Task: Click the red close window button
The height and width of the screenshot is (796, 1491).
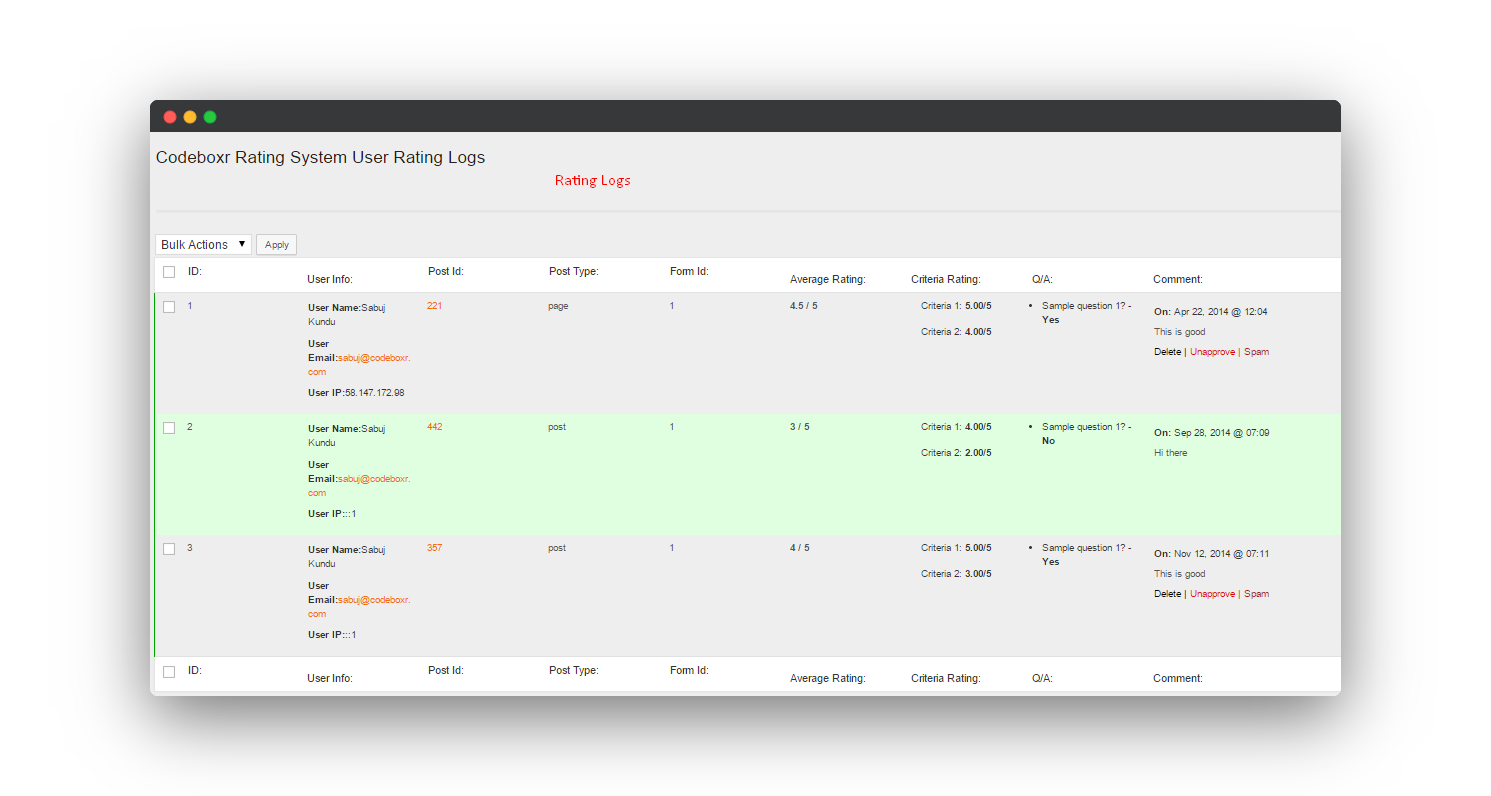Action: (170, 117)
